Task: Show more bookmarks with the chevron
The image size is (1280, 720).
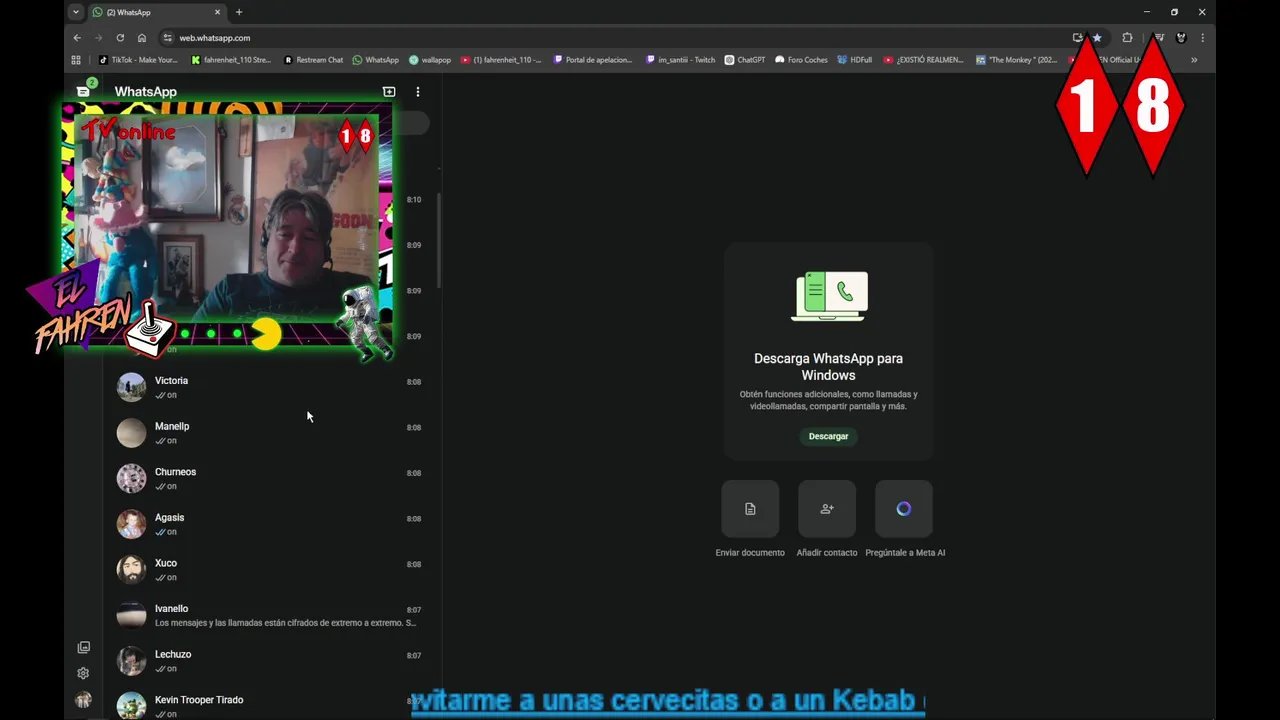Action: click(x=1193, y=60)
